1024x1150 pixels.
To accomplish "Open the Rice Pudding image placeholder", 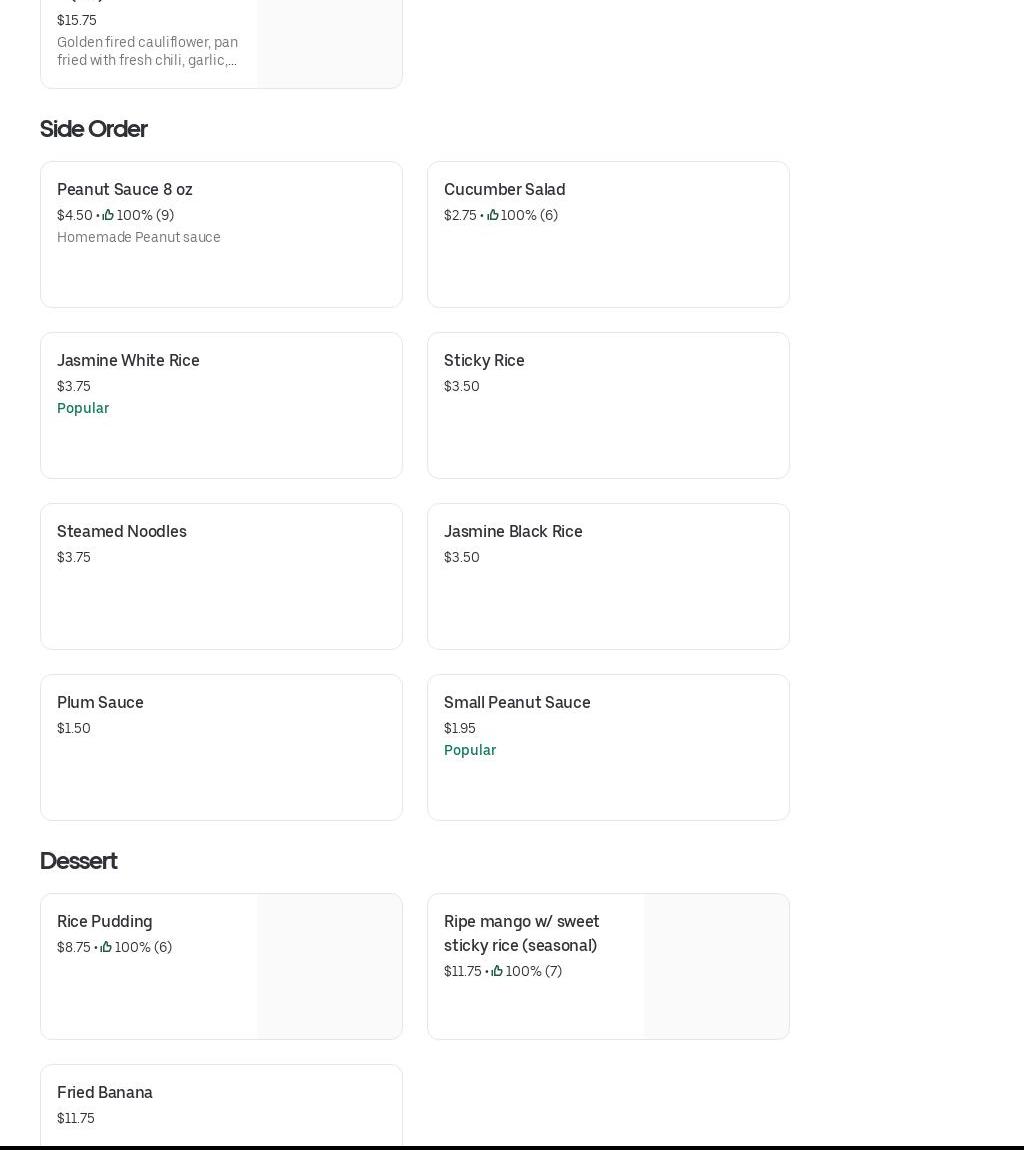I will click(329, 966).
